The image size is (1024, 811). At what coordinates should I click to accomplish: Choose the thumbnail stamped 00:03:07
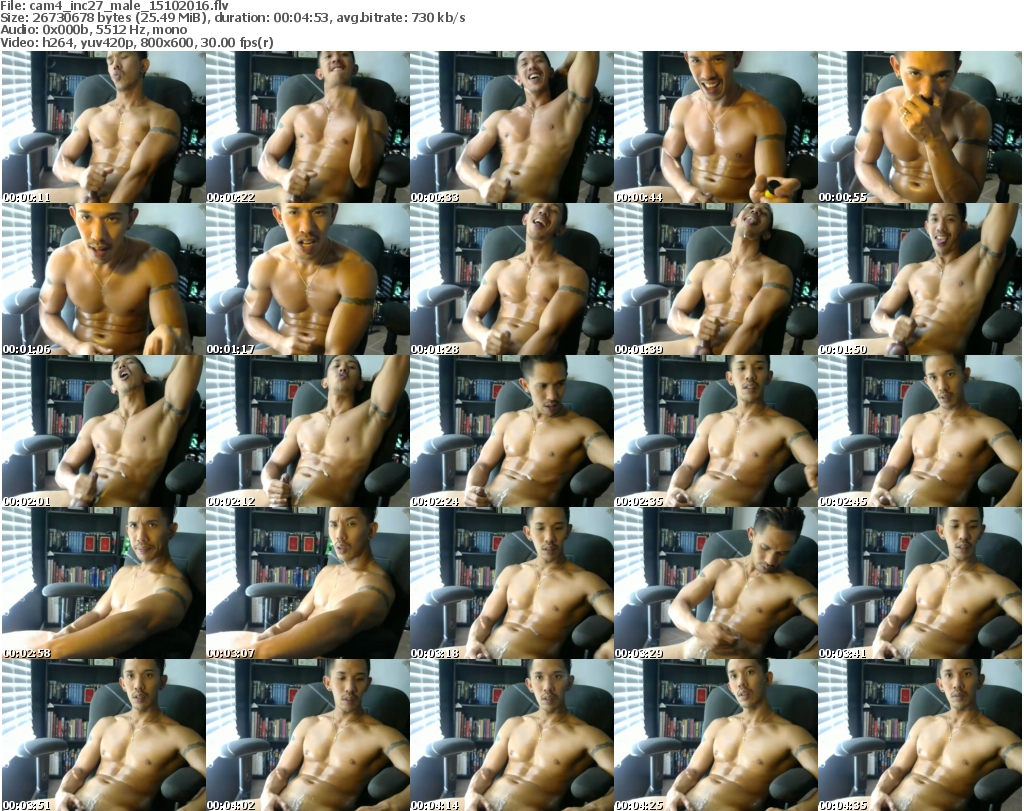308,583
